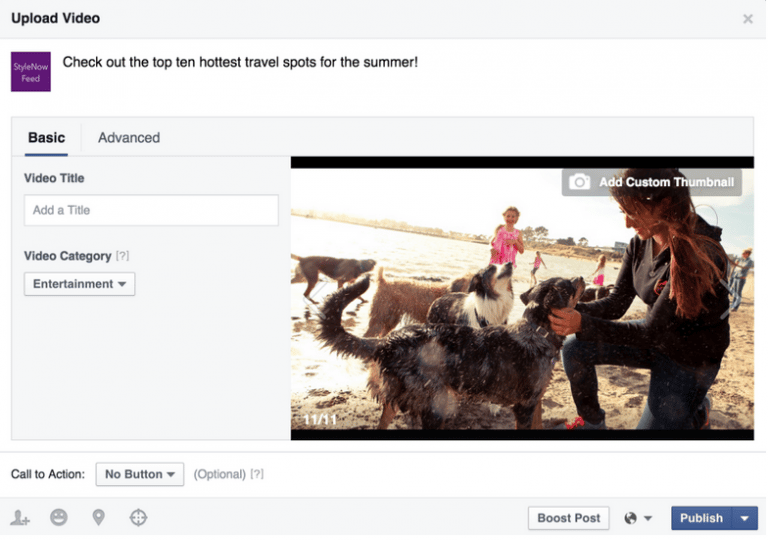The height and width of the screenshot is (540, 768).
Task: Open the No Button call-to-action dropdown
Action: tap(140, 474)
